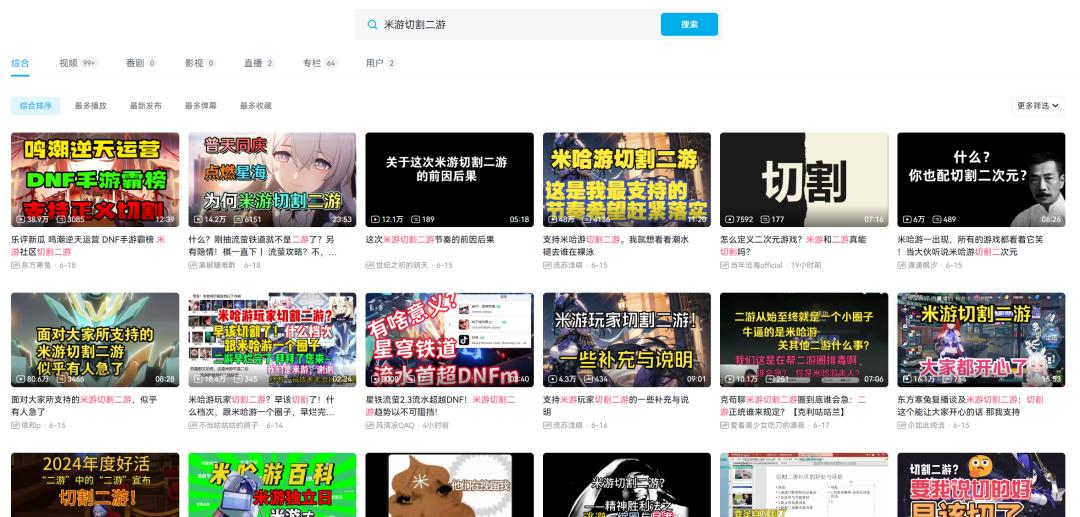The height and width of the screenshot is (517, 1080).
Task: Open the 专栏 tab
Action: point(320,63)
